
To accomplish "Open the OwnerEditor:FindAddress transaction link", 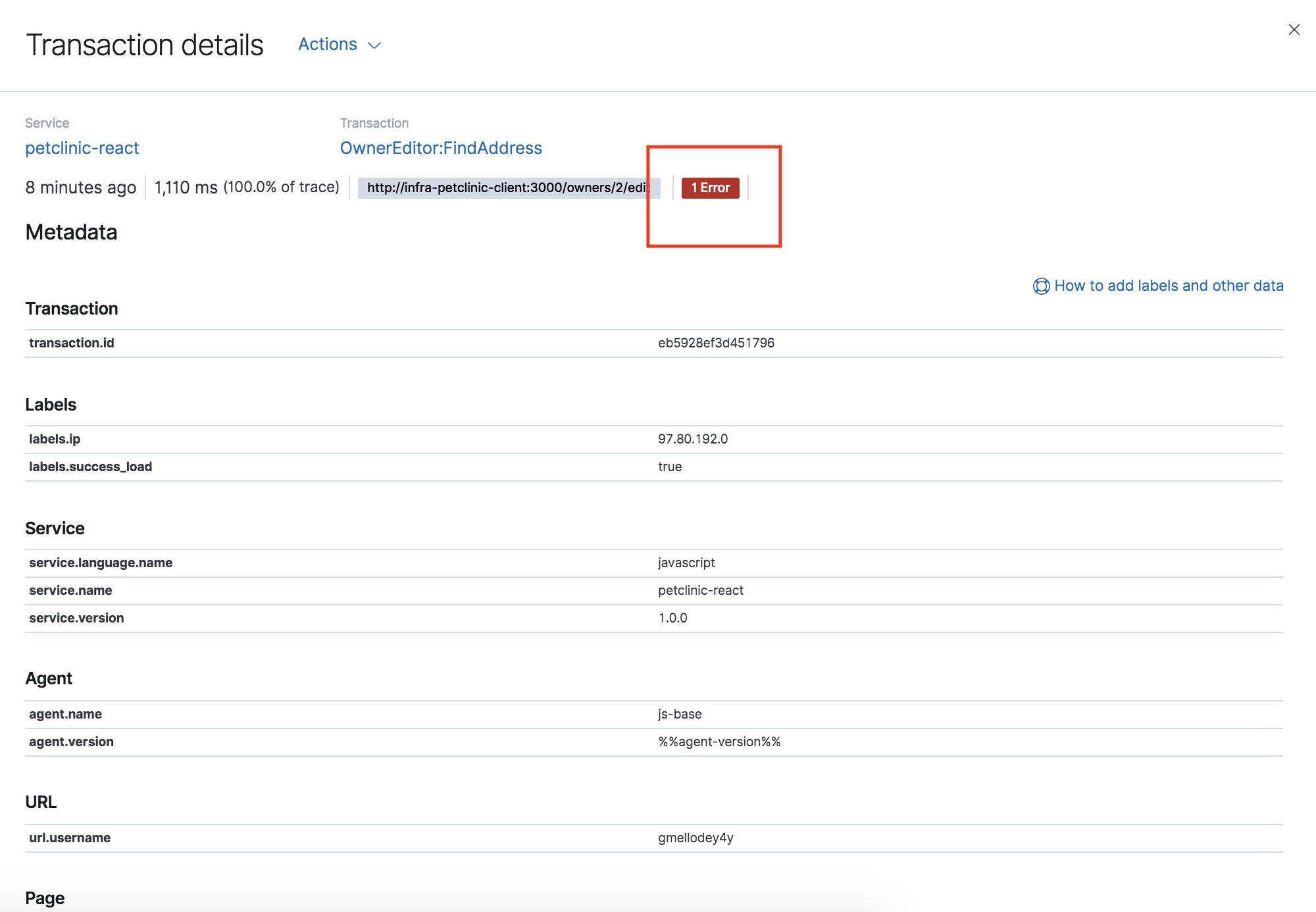I will 441,148.
